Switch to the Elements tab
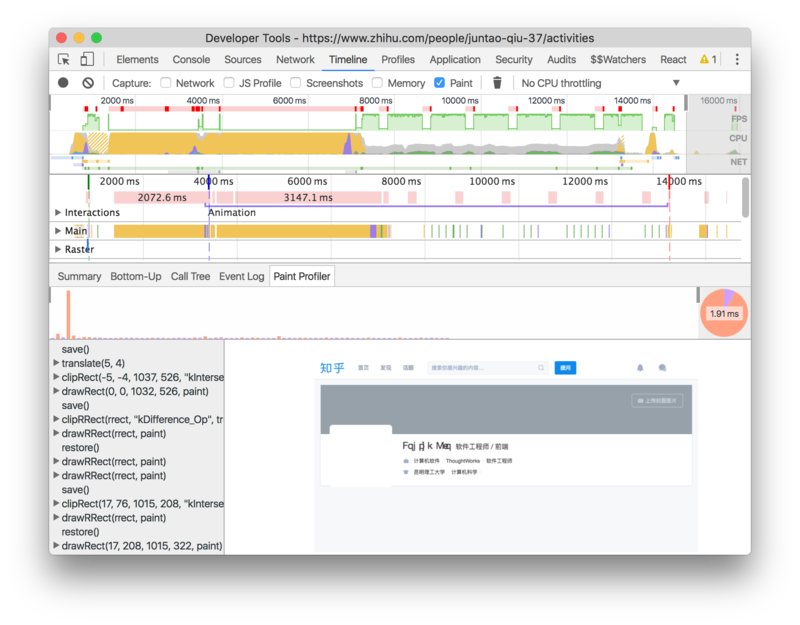The width and height of the screenshot is (800, 625). click(x=137, y=59)
